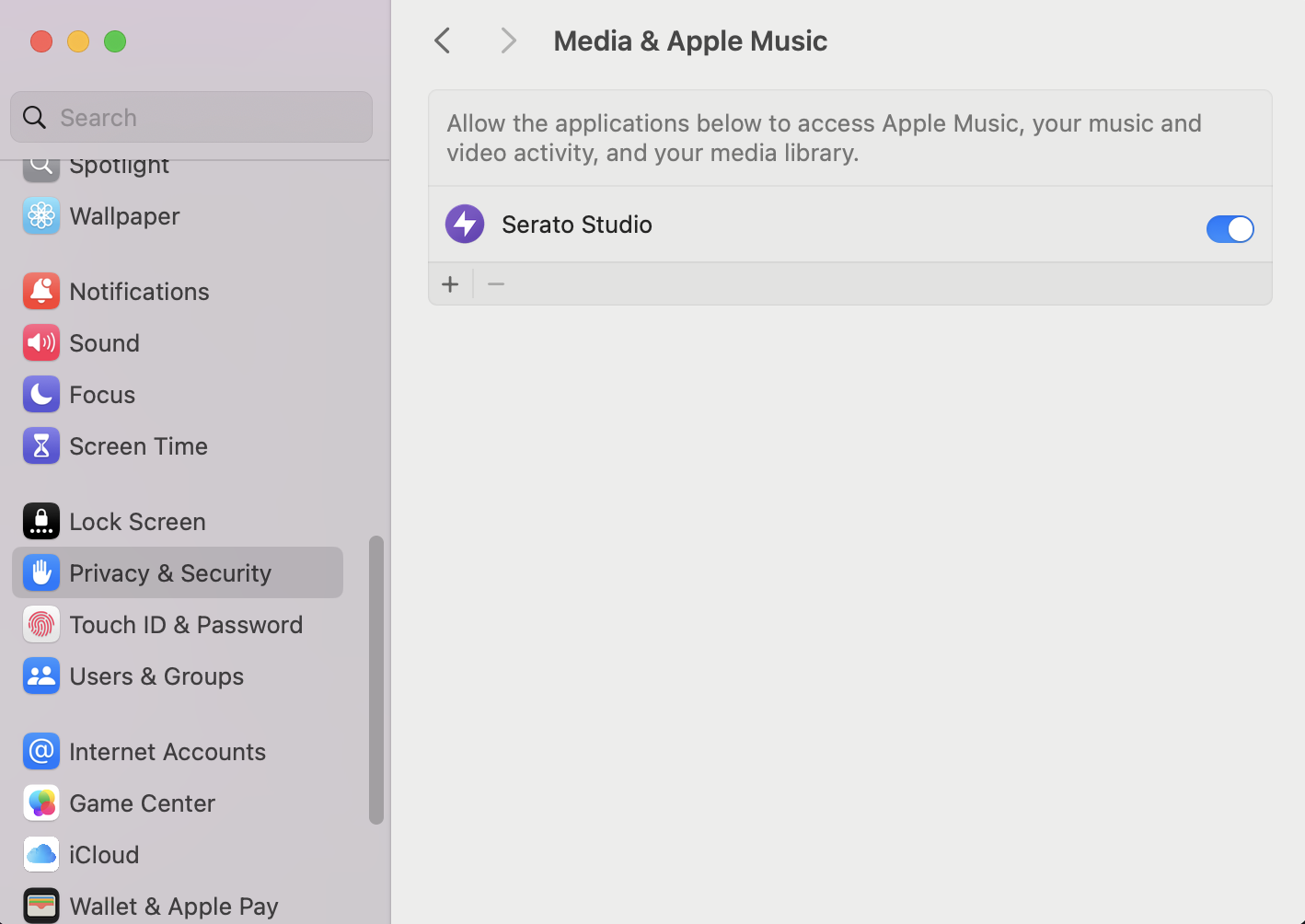Click the Internet Accounts @ icon

[x=41, y=751]
